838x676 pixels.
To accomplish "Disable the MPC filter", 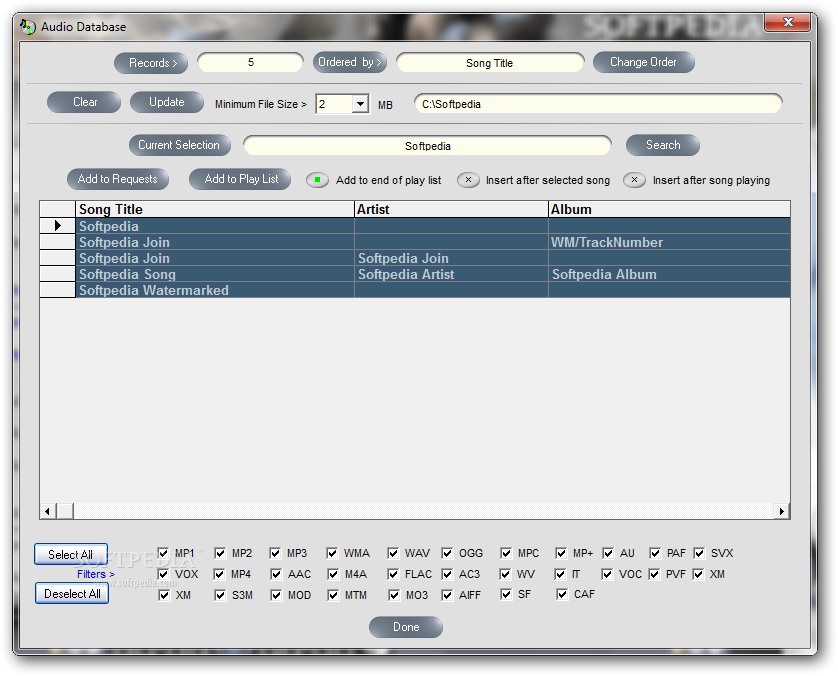I will coord(506,553).
